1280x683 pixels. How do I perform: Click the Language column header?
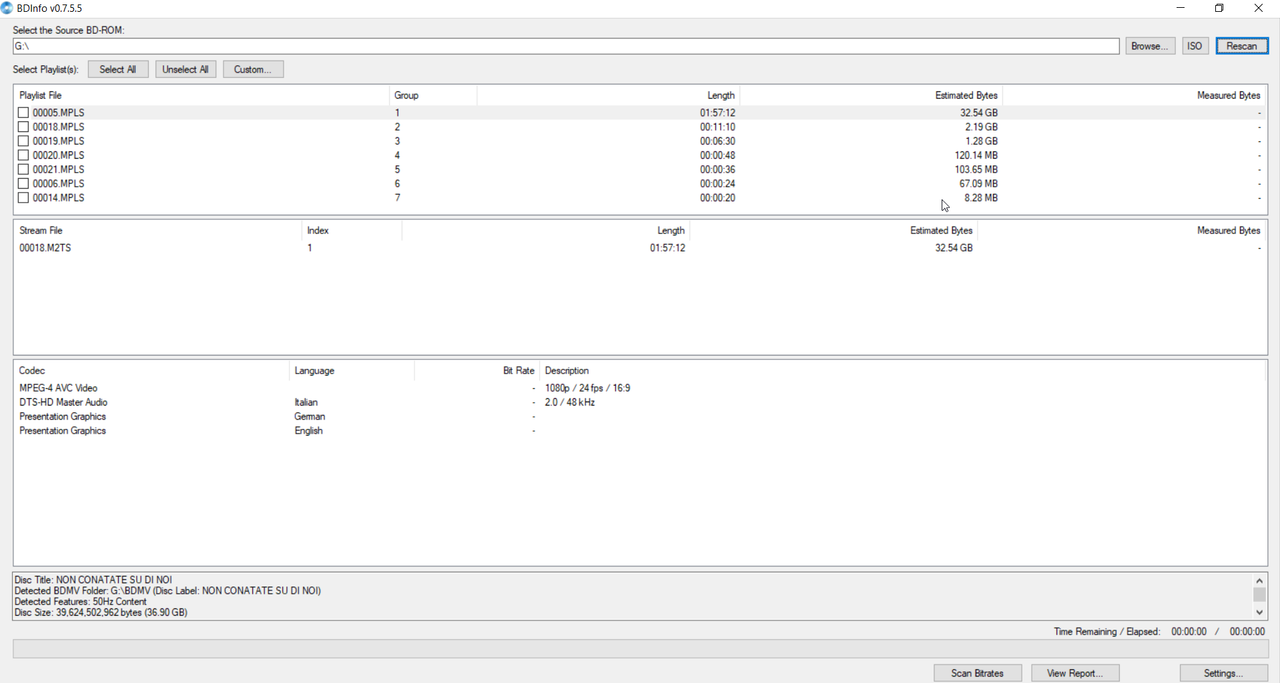[351, 370]
